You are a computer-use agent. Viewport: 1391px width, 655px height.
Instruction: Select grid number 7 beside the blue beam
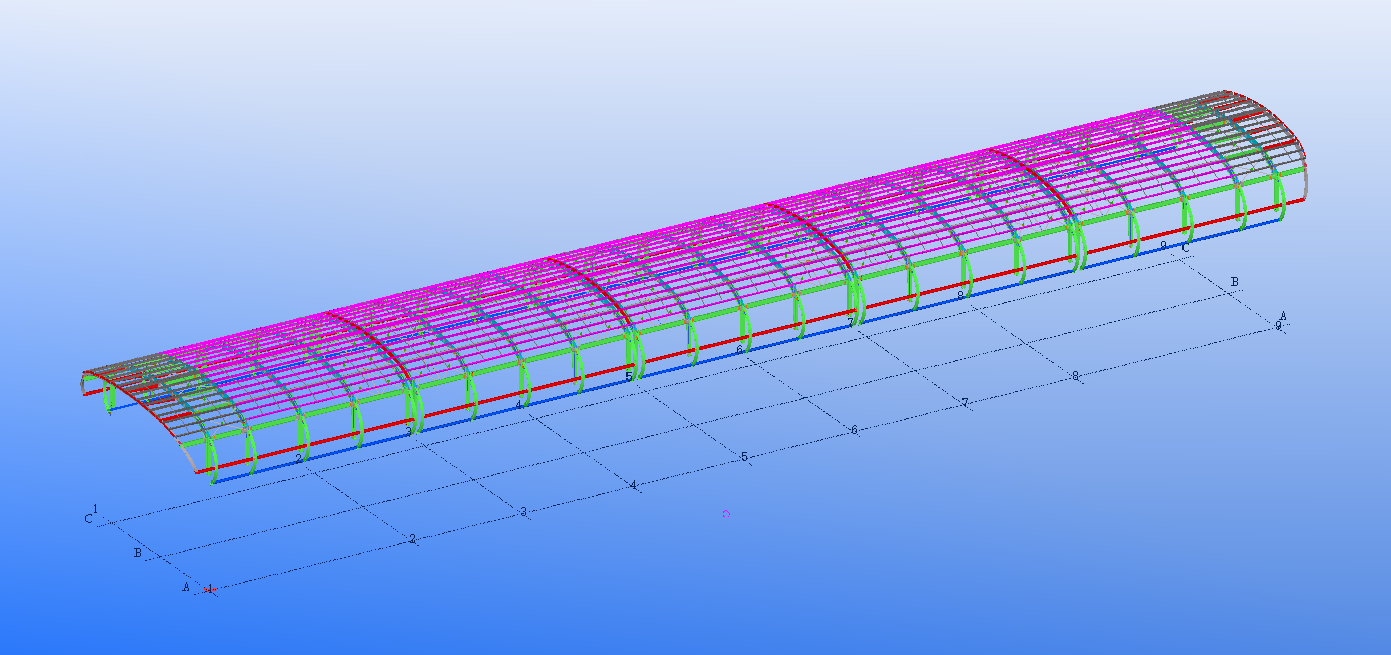point(850,322)
